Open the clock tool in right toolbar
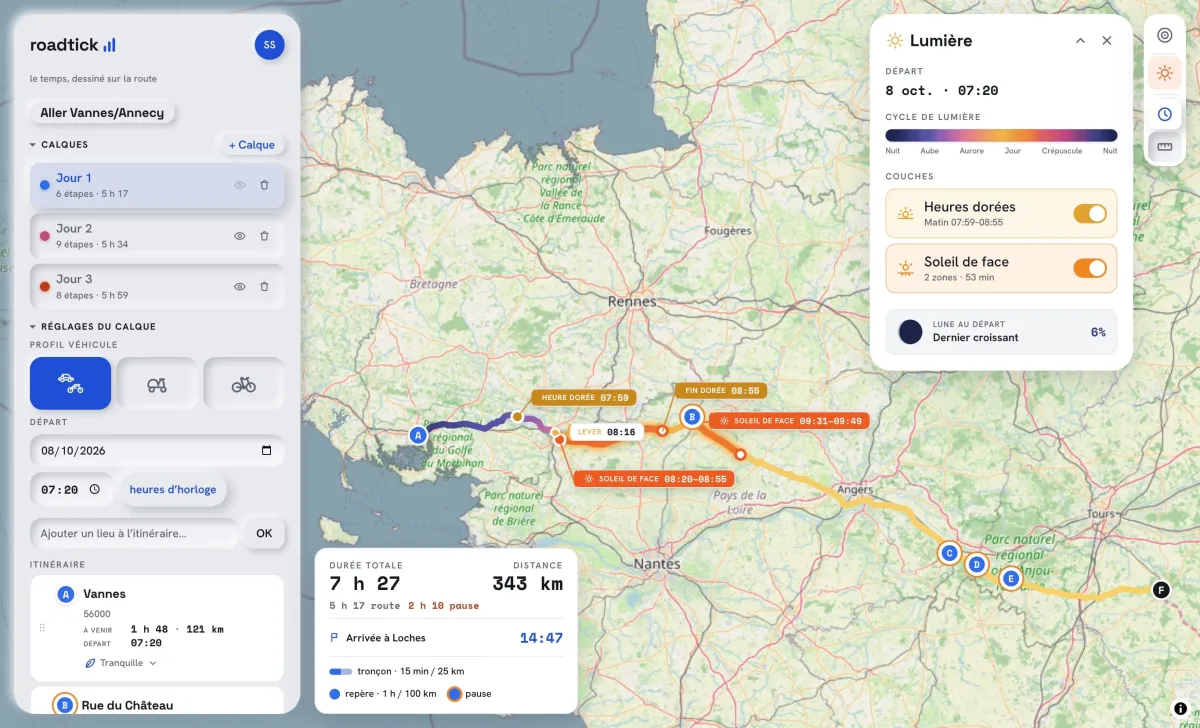Image resolution: width=1200 pixels, height=728 pixels. point(1164,113)
